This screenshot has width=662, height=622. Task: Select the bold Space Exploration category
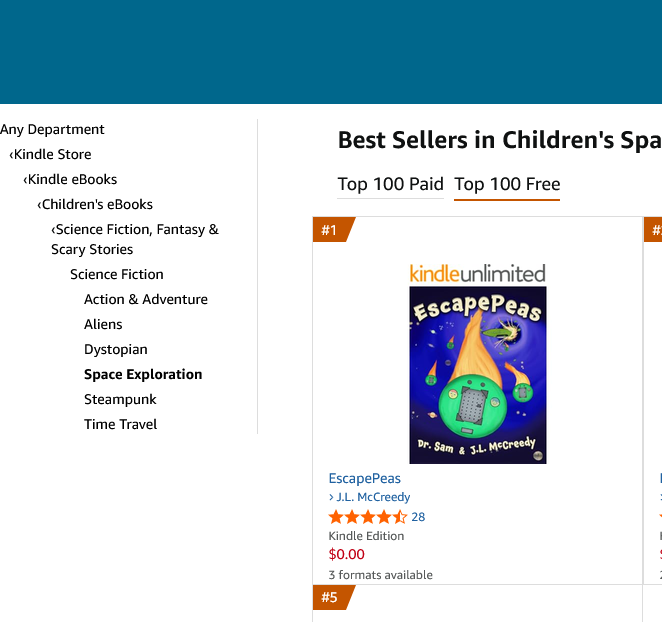(143, 374)
